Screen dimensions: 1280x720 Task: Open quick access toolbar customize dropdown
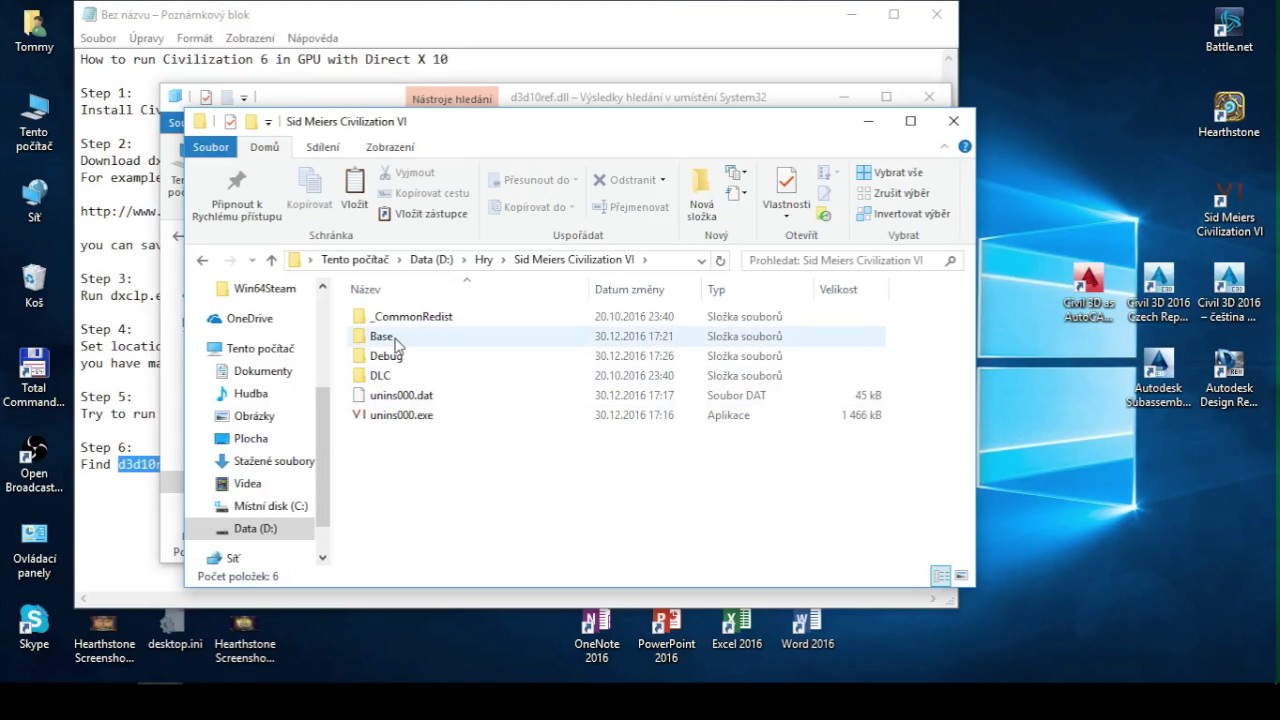tap(268, 122)
